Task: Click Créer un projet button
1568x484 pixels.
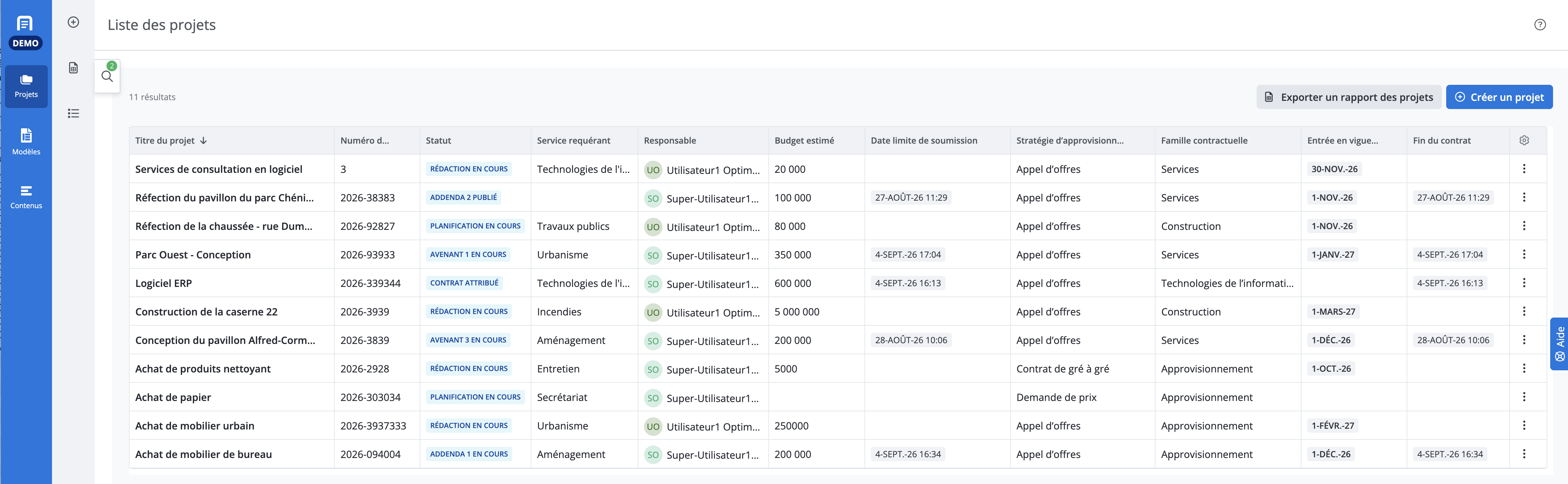Action: coord(1499,97)
